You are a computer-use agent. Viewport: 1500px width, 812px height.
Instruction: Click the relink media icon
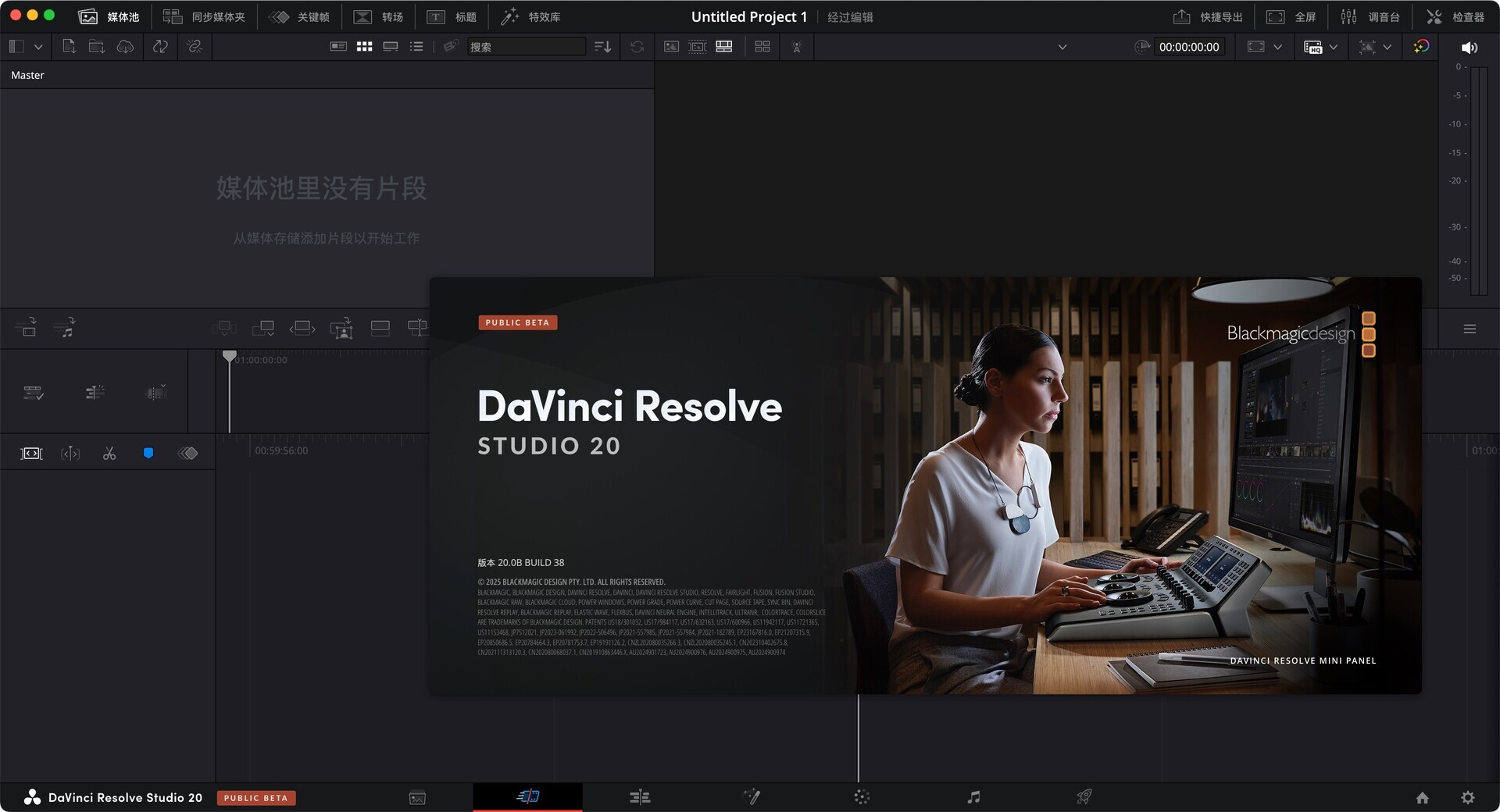[195, 47]
